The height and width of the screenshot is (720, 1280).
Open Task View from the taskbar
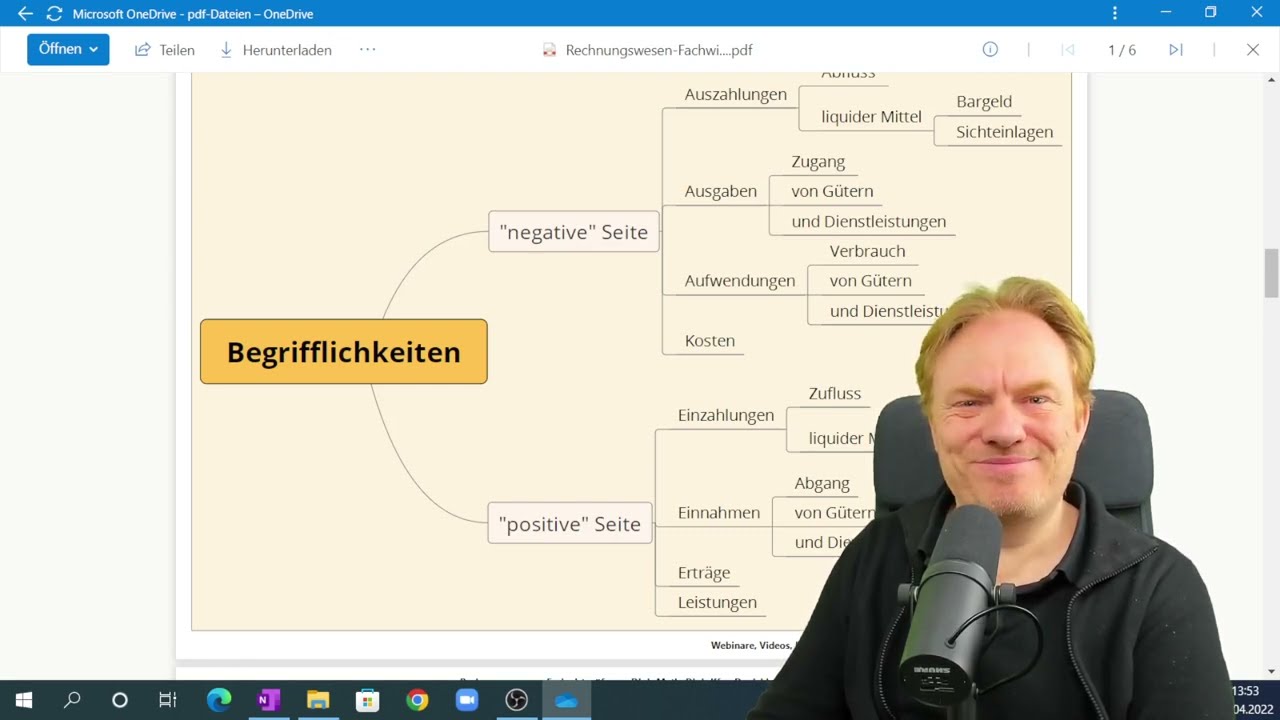(x=168, y=700)
